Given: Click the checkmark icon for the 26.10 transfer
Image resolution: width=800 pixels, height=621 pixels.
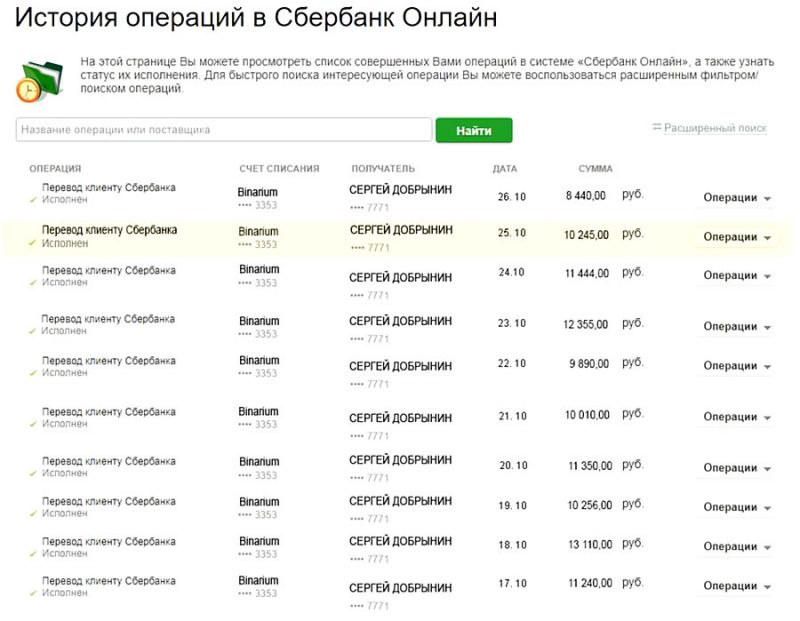Looking at the screenshot, I should coord(33,200).
